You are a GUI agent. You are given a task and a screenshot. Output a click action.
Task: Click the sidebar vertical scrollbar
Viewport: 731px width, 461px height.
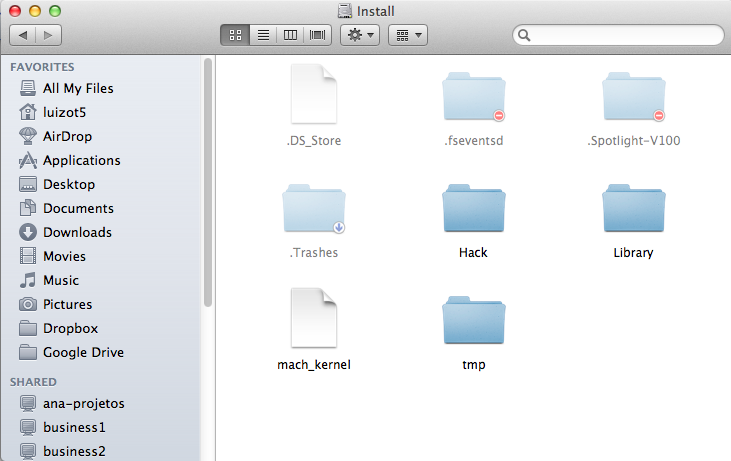[x=208, y=182]
